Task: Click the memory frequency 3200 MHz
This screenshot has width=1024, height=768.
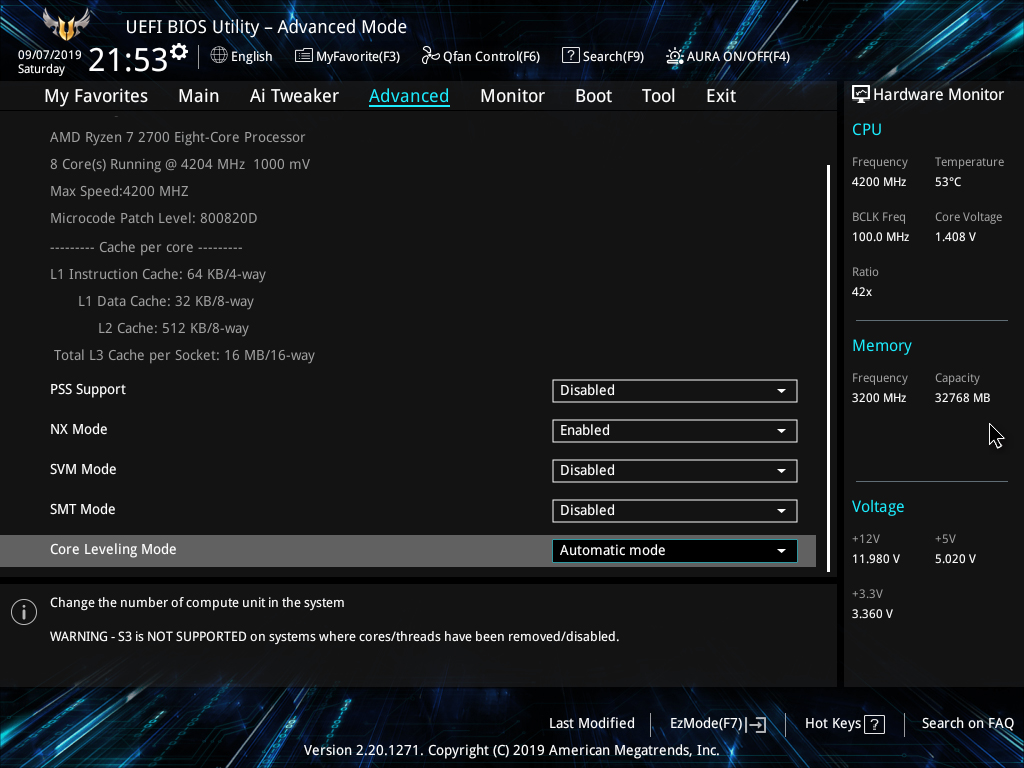Action: [x=878, y=398]
